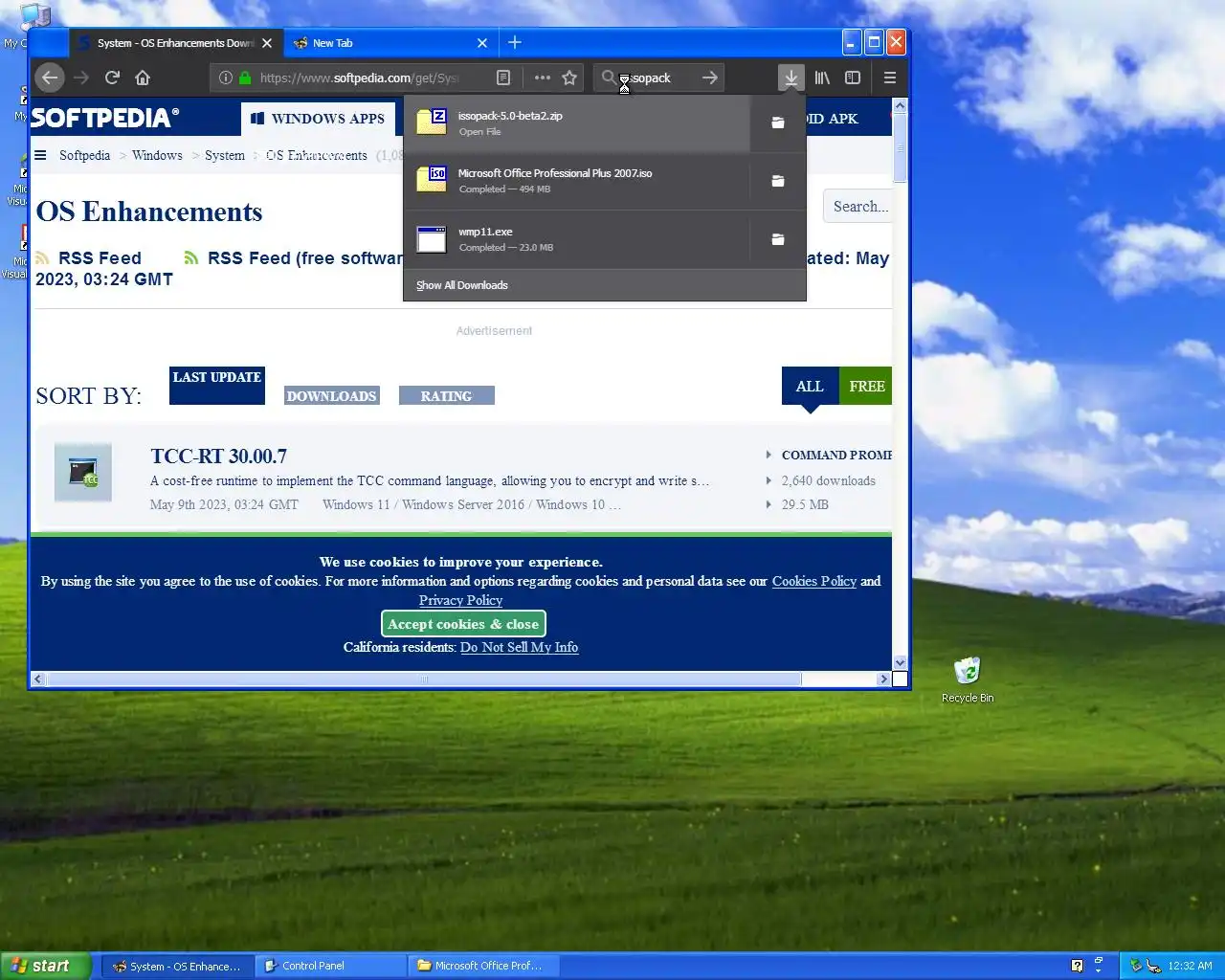
Task: Open the Firefox Home page icon
Action: click(143, 78)
